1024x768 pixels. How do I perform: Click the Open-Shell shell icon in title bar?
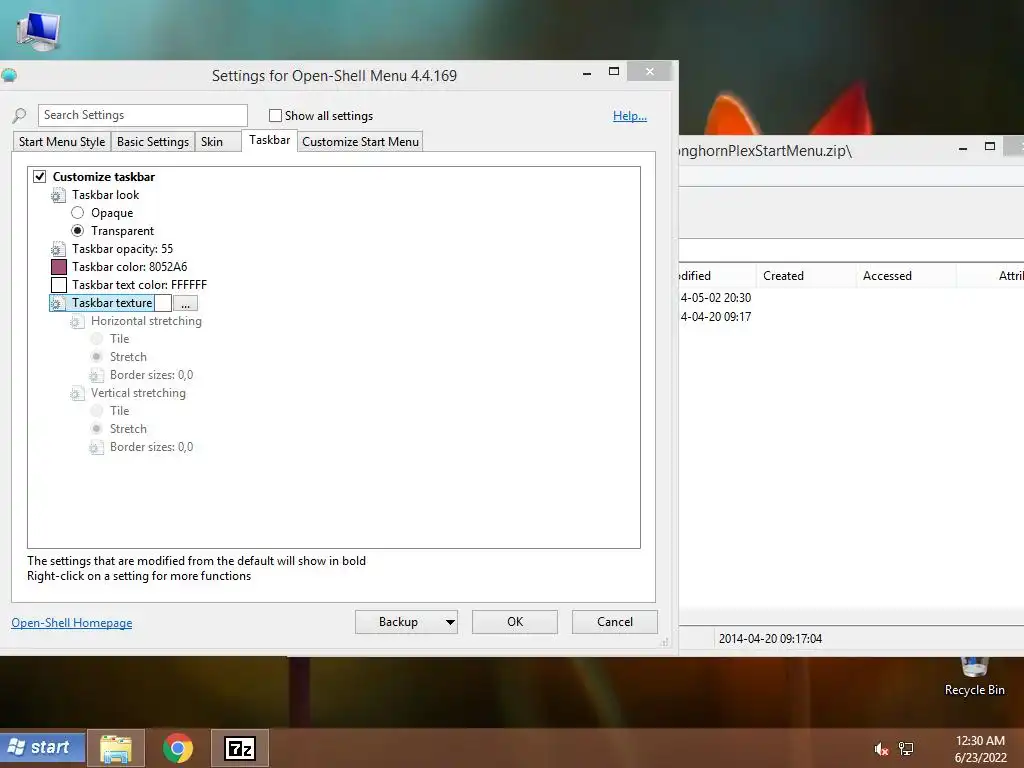(8, 76)
